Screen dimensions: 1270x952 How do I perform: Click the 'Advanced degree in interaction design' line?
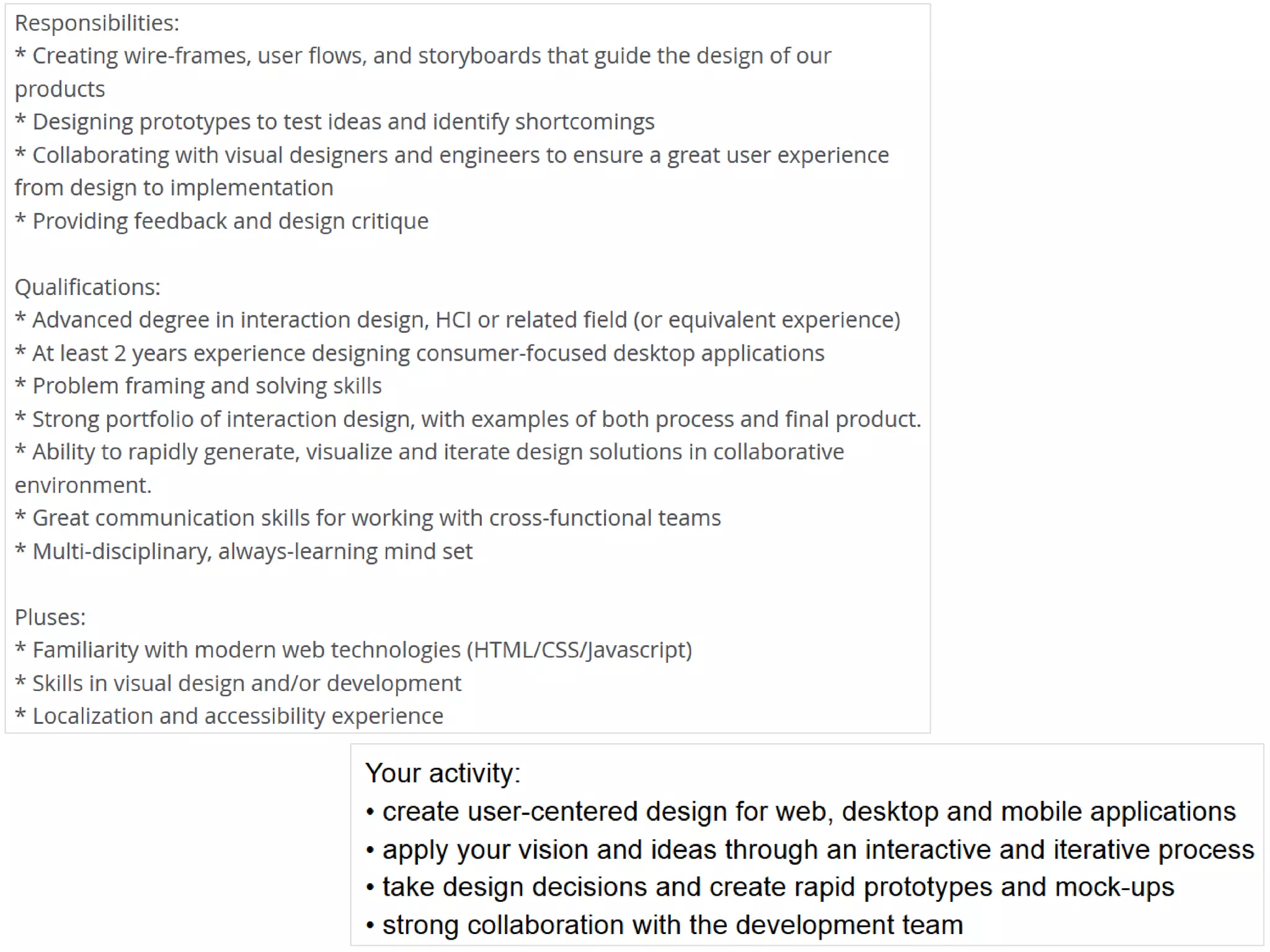[x=458, y=320]
